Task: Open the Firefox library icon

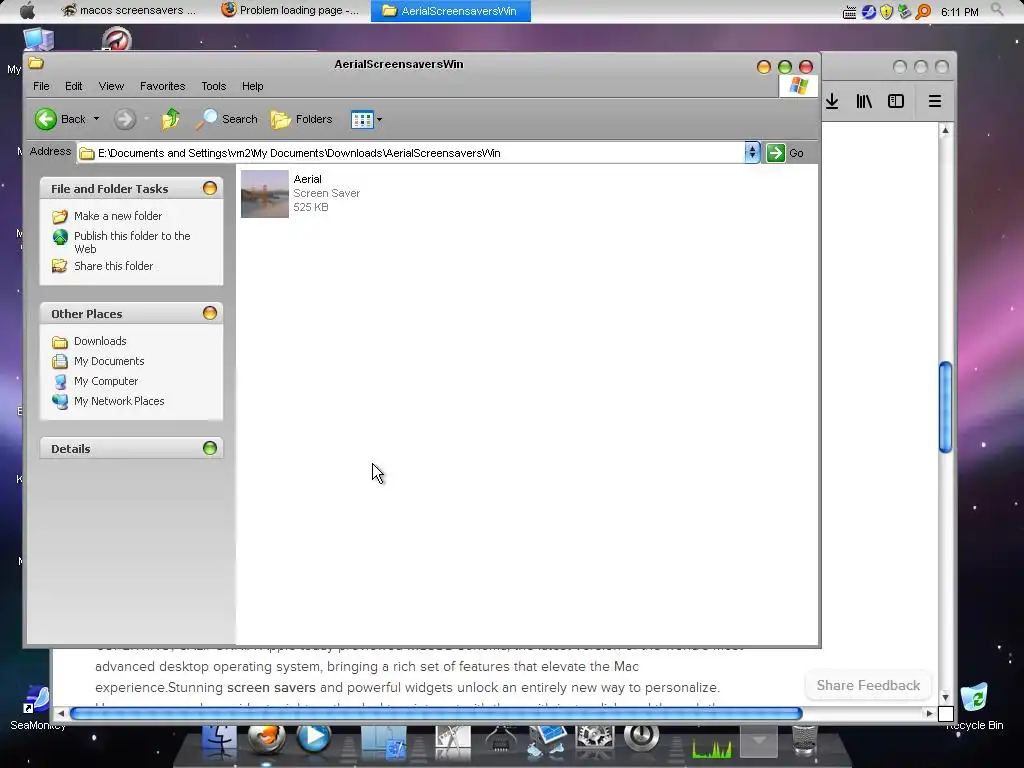Action: click(864, 101)
